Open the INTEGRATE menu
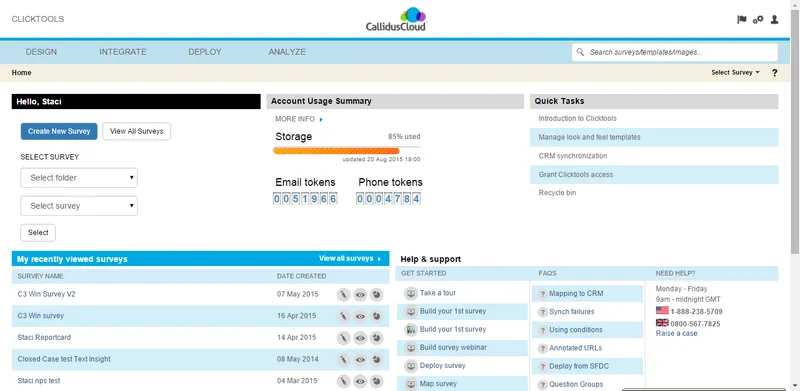The width and height of the screenshot is (800, 391). coord(123,52)
